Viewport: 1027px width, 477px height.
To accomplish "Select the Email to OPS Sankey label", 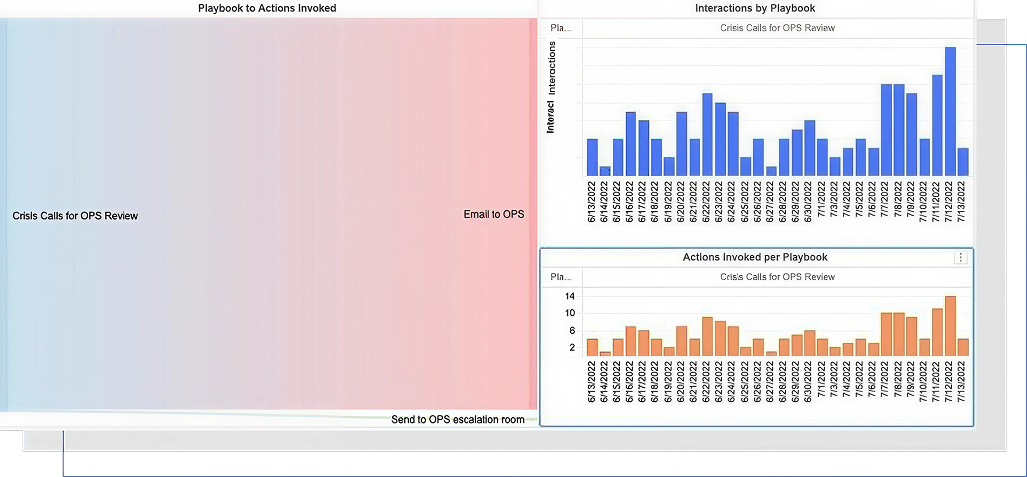I will click(494, 214).
